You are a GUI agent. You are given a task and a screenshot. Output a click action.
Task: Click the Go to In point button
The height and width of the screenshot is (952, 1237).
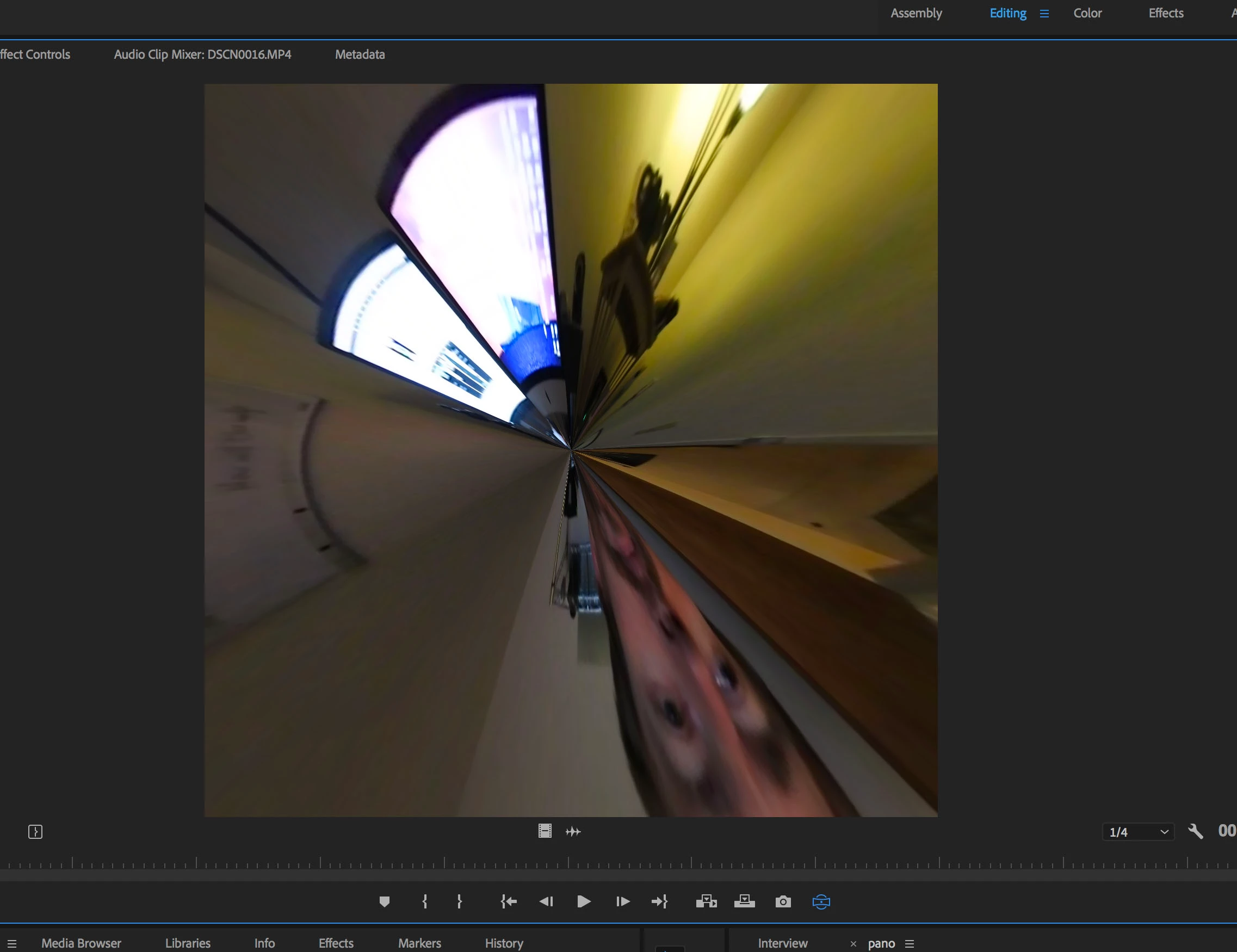click(509, 901)
